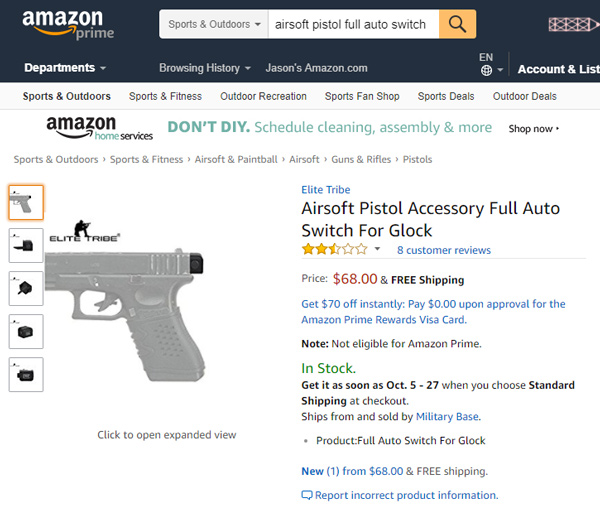The height and width of the screenshot is (520, 600).
Task: Select the third product thumbnail
Action: tap(26, 288)
